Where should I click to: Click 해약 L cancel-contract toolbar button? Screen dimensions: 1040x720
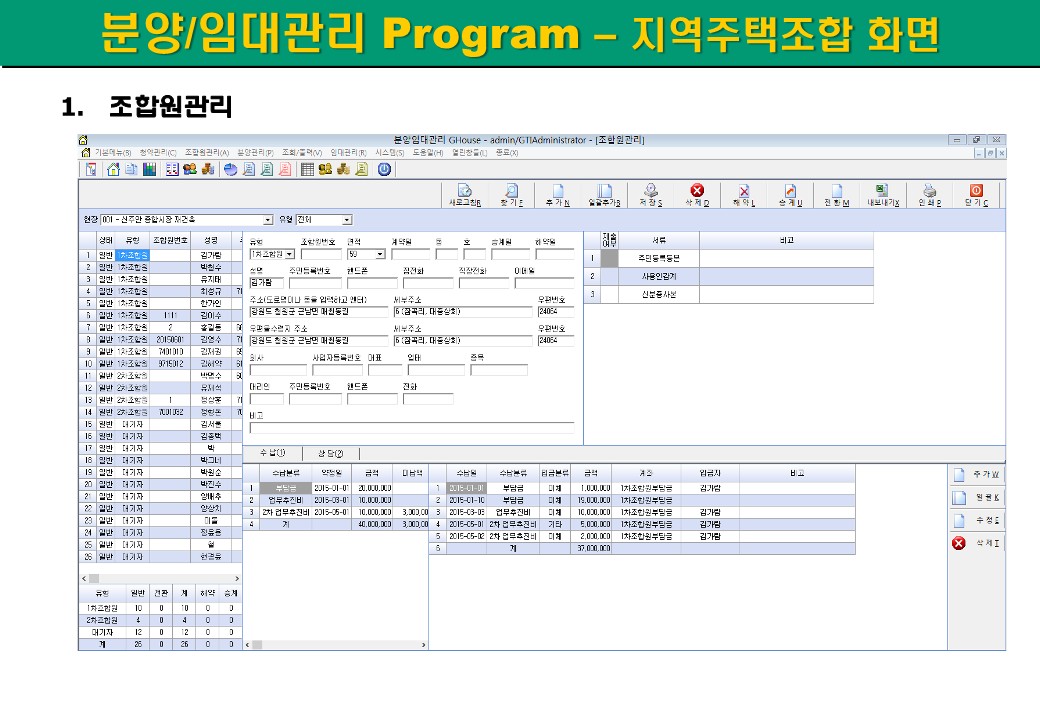click(x=744, y=196)
